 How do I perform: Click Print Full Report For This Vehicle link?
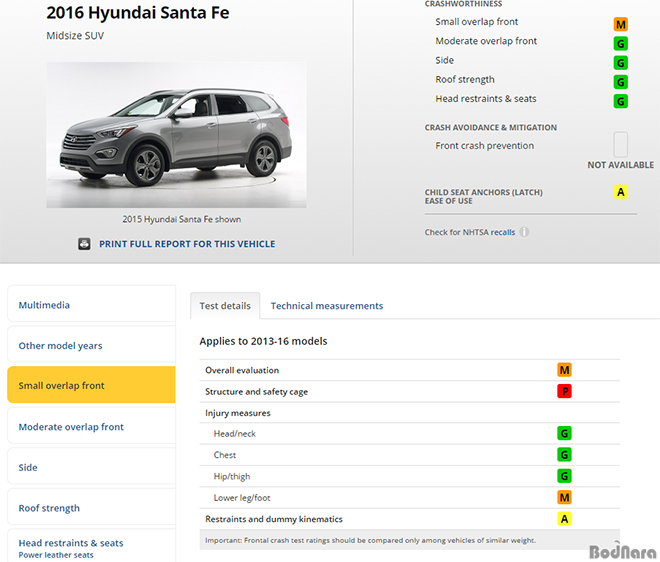pos(187,244)
